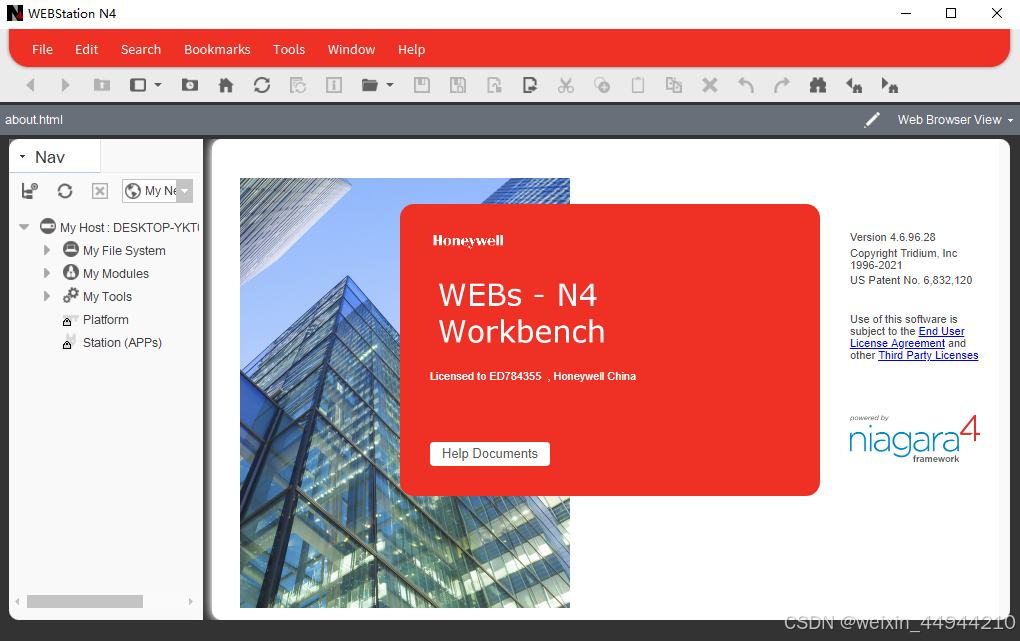Open the Help menu
1020x641 pixels.
[x=412, y=49]
